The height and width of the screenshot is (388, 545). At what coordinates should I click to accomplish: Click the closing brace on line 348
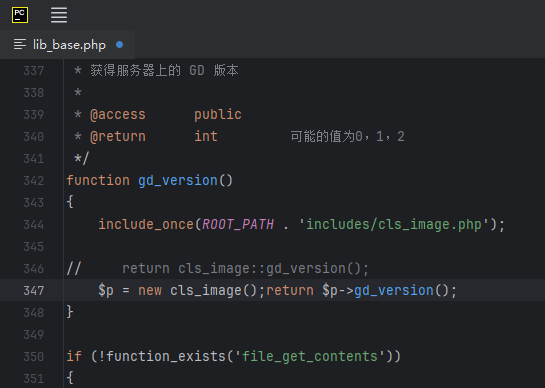pyautogui.click(x=70, y=312)
